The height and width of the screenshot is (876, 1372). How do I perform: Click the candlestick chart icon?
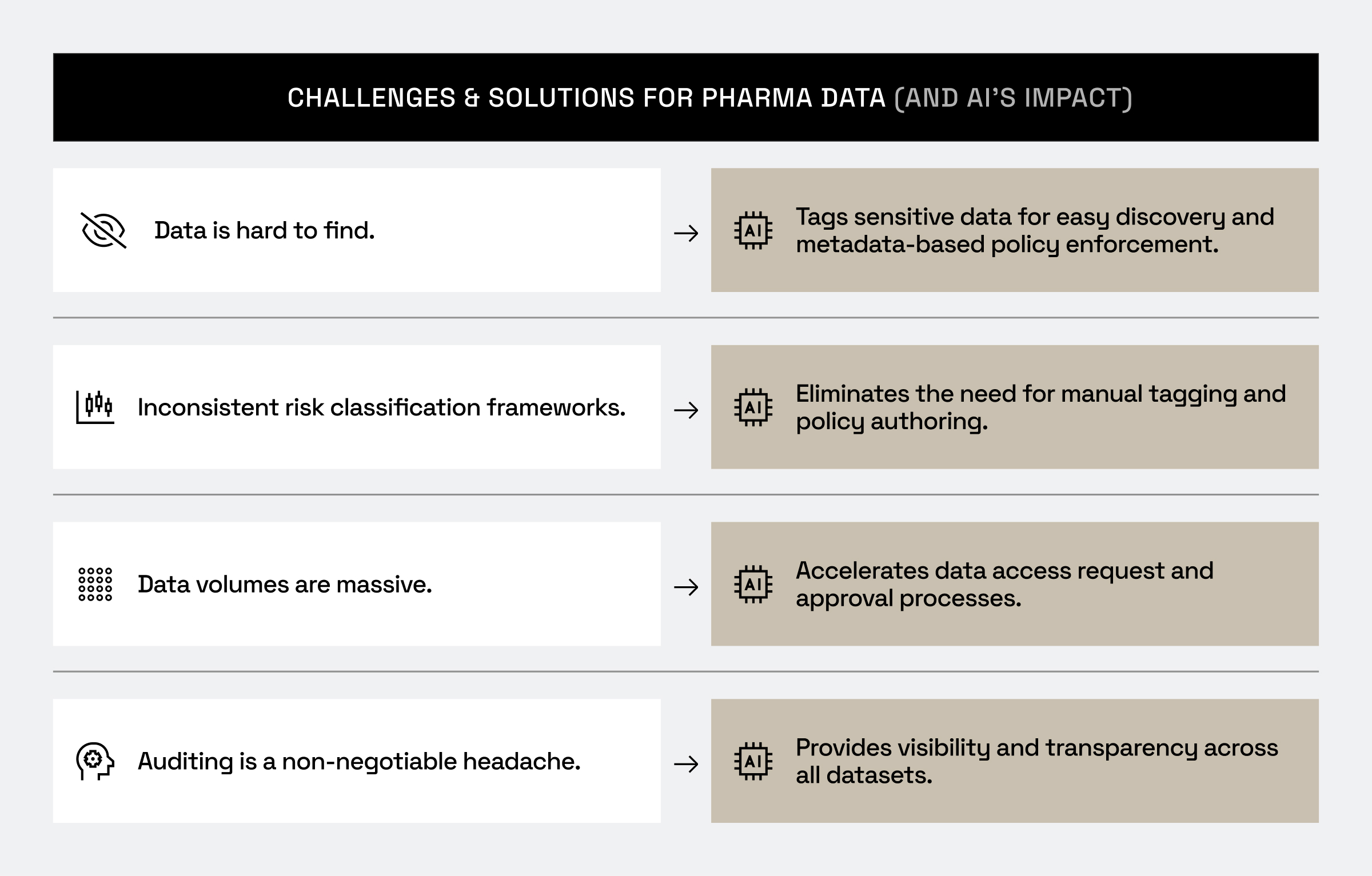[x=95, y=407]
